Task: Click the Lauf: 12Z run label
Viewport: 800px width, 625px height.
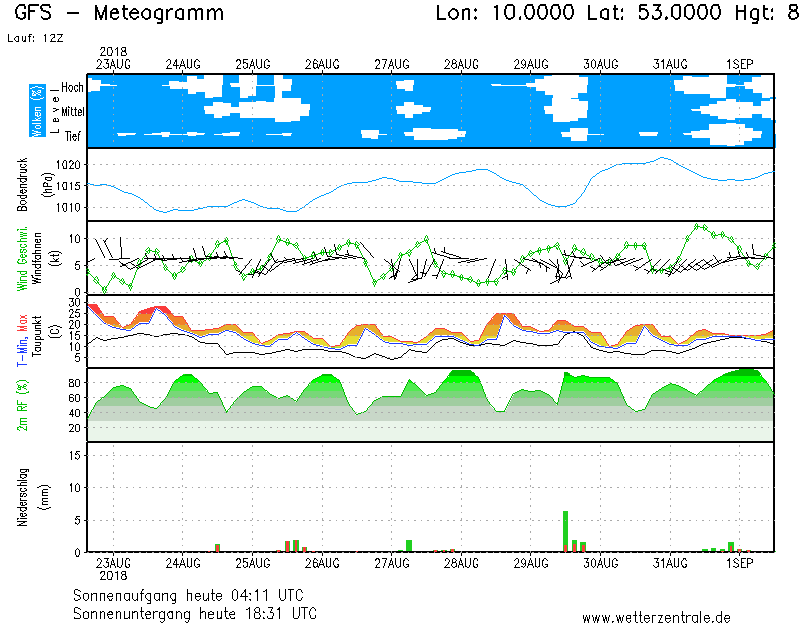Action: [x=34, y=39]
